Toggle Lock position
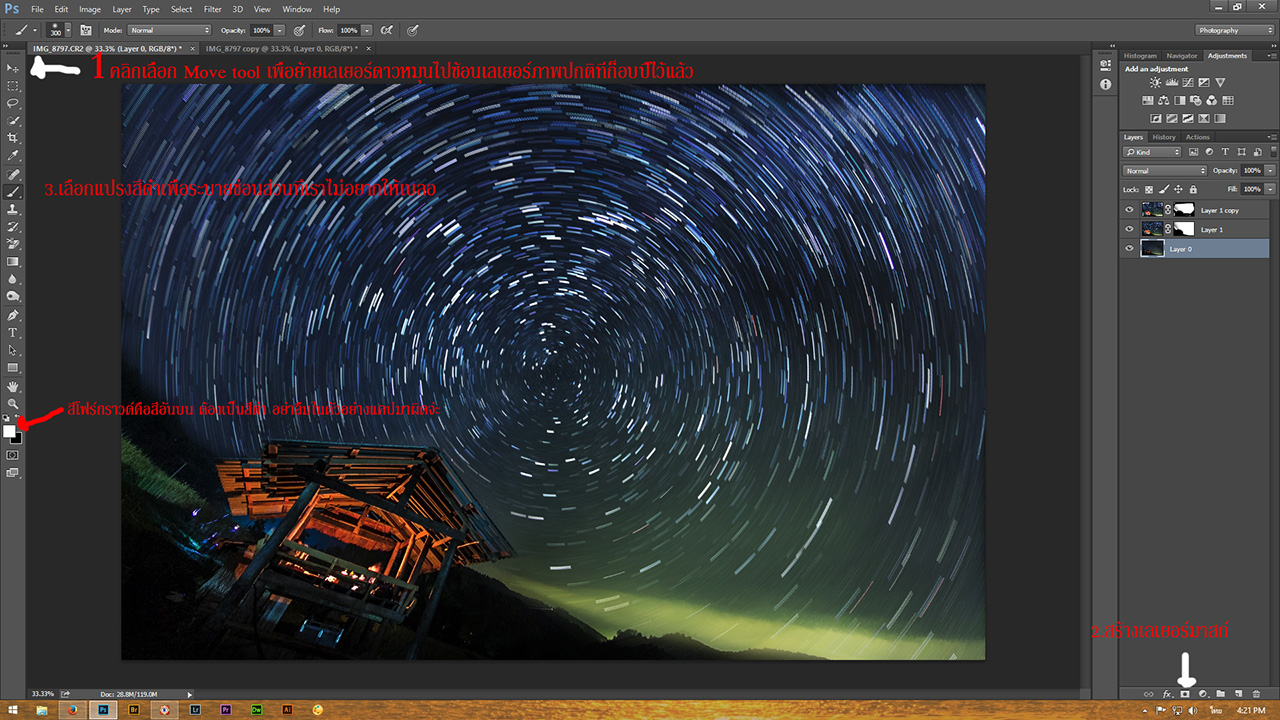This screenshot has height=720, width=1280. (1178, 189)
